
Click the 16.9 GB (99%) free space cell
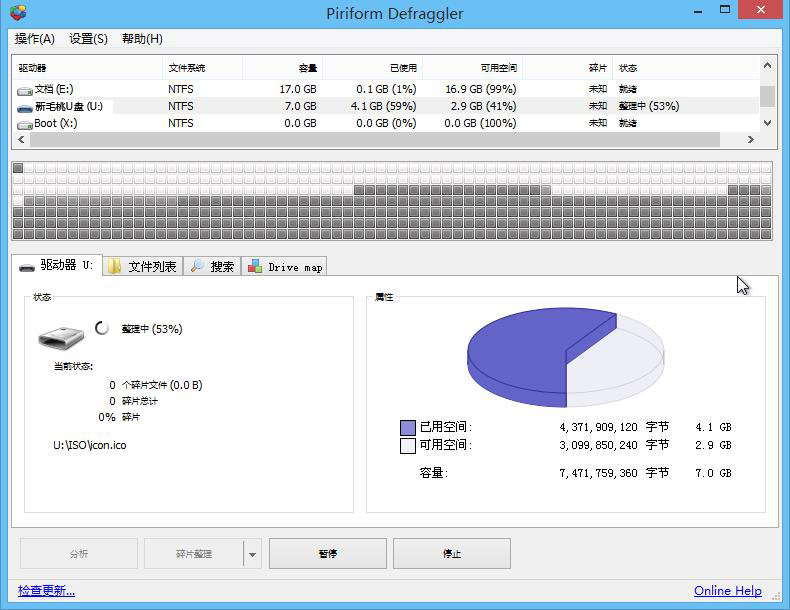click(x=481, y=89)
